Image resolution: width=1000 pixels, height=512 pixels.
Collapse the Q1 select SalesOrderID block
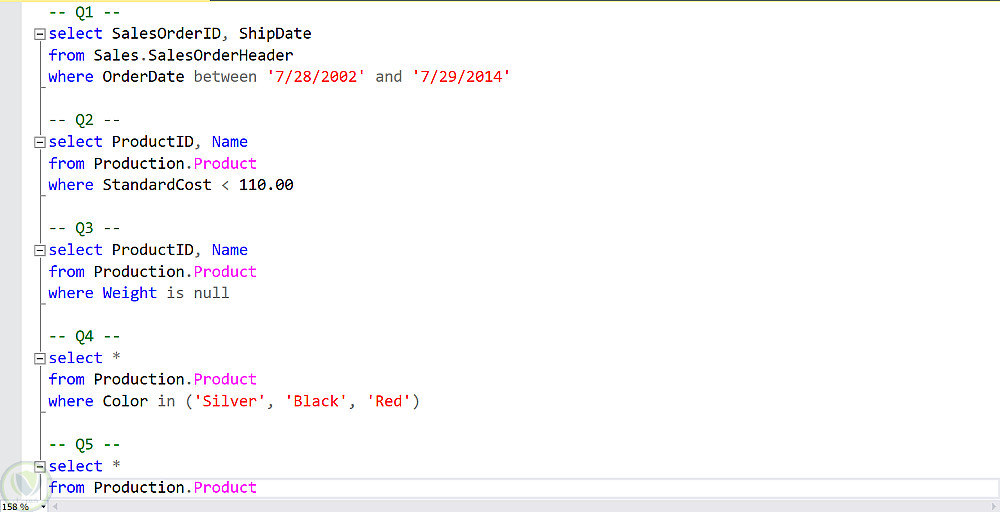click(x=40, y=34)
